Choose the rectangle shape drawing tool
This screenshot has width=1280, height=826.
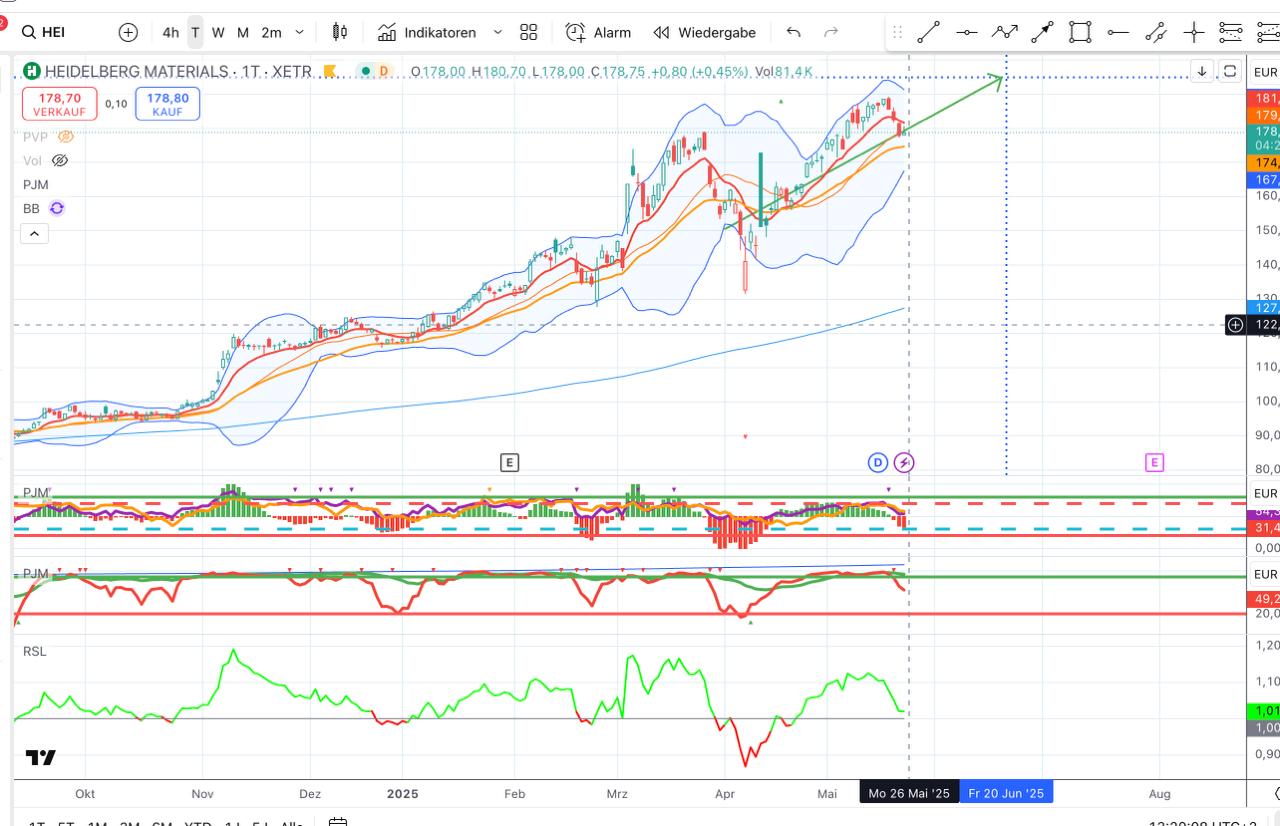(1080, 32)
